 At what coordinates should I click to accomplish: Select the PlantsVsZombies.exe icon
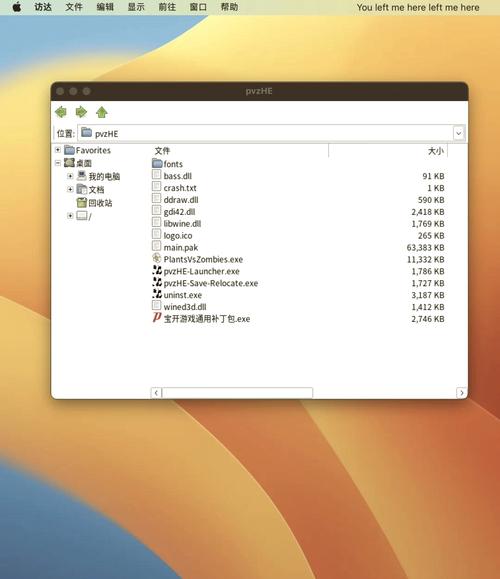pos(157,258)
